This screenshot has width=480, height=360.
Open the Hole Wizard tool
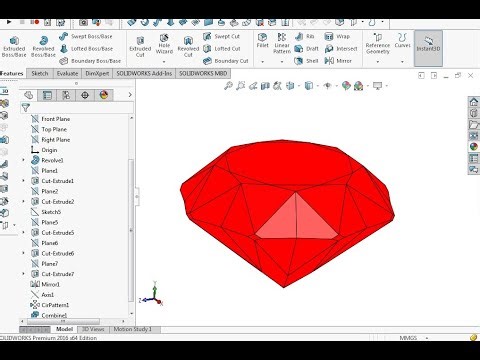tap(164, 44)
